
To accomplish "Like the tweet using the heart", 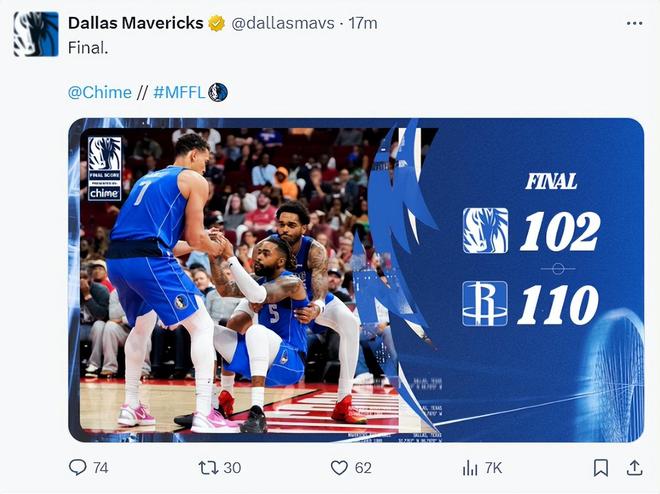I will (339, 467).
